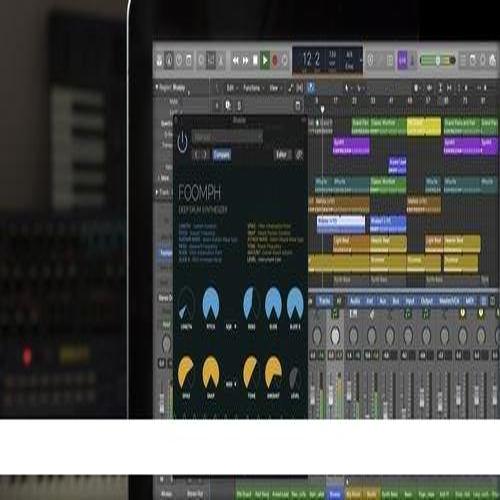Click the orange SNAP knob
This screenshot has height=500, width=500.
[211, 373]
